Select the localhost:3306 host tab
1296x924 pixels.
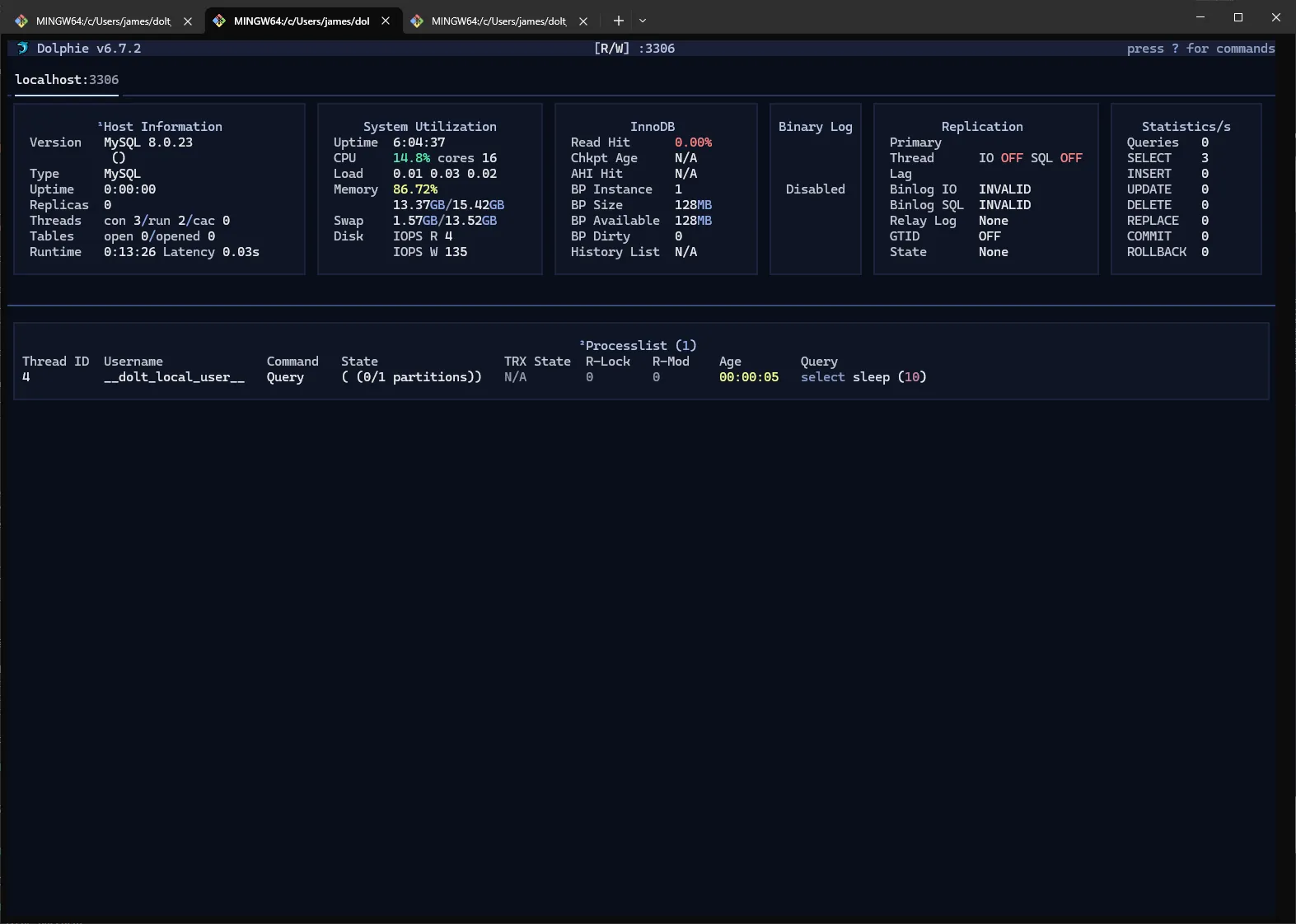coord(67,80)
